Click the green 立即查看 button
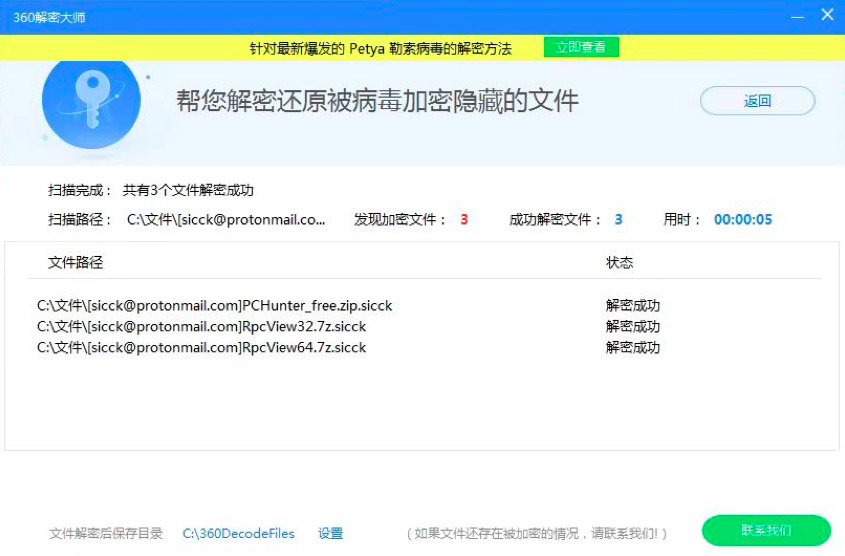 click(581, 47)
